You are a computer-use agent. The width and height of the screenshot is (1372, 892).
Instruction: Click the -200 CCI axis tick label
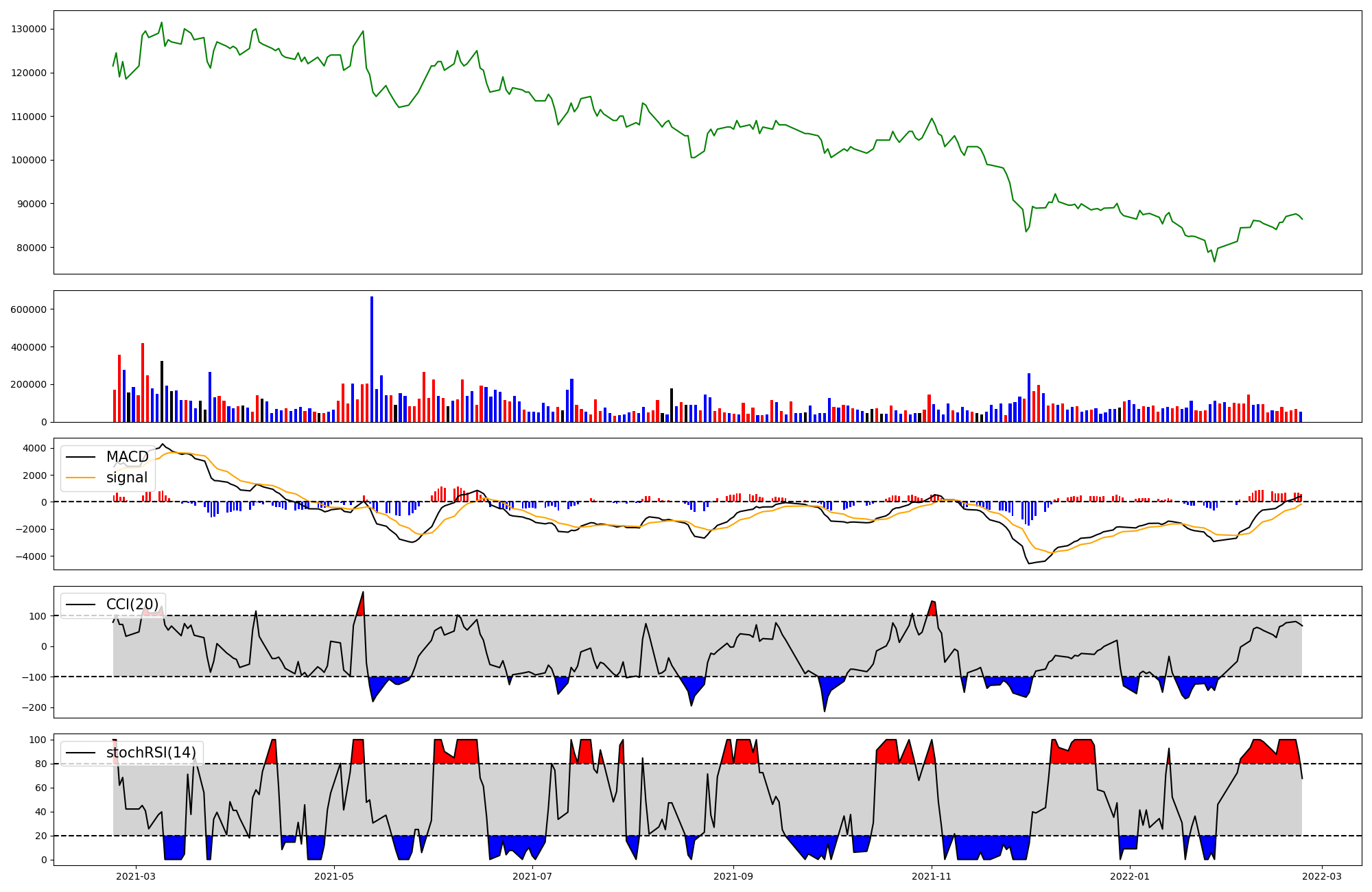(34, 708)
